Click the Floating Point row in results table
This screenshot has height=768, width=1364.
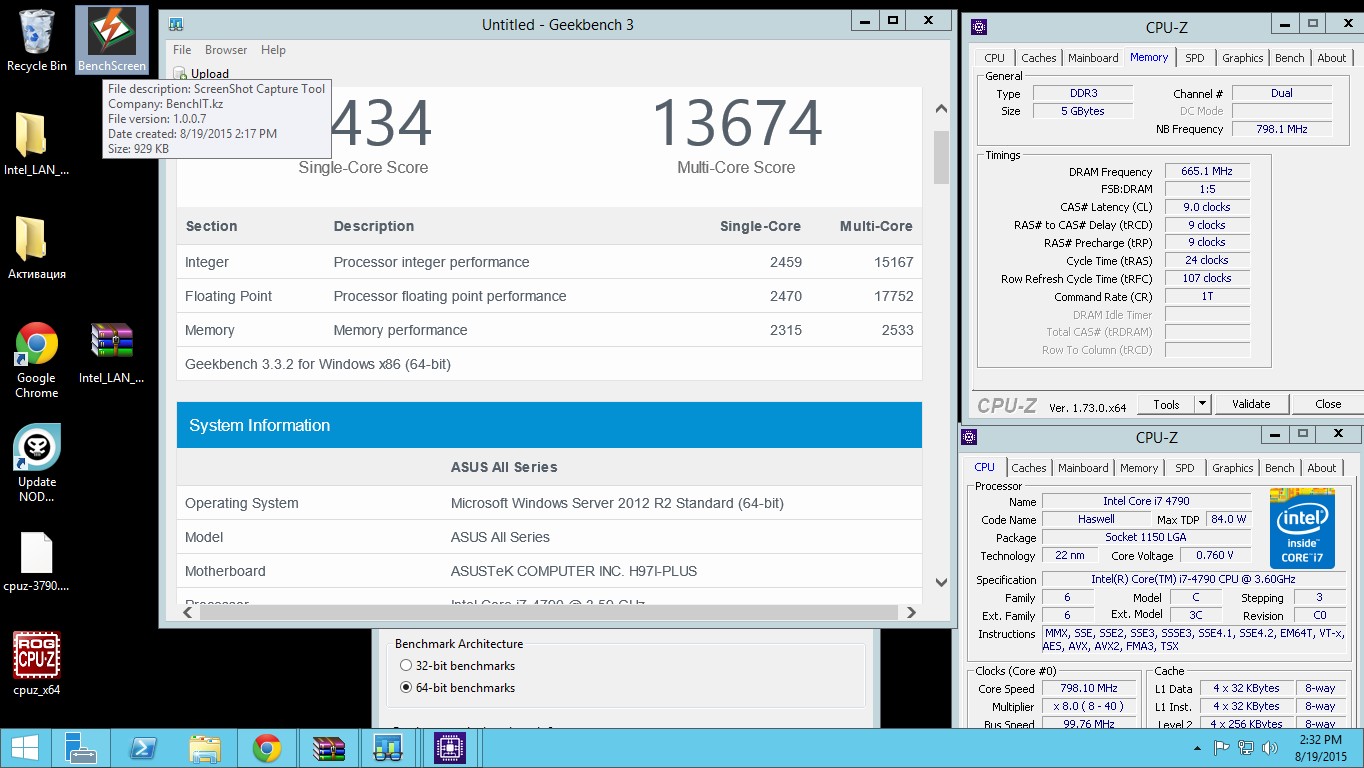click(x=549, y=296)
